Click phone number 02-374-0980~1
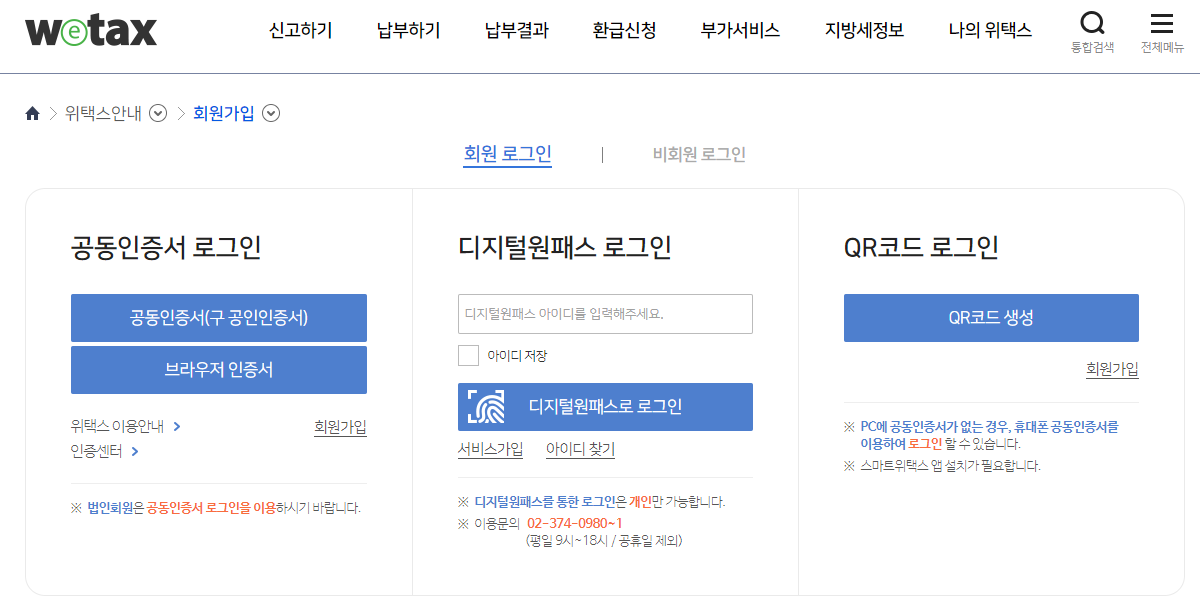The height and width of the screenshot is (604, 1200). (x=575, y=523)
